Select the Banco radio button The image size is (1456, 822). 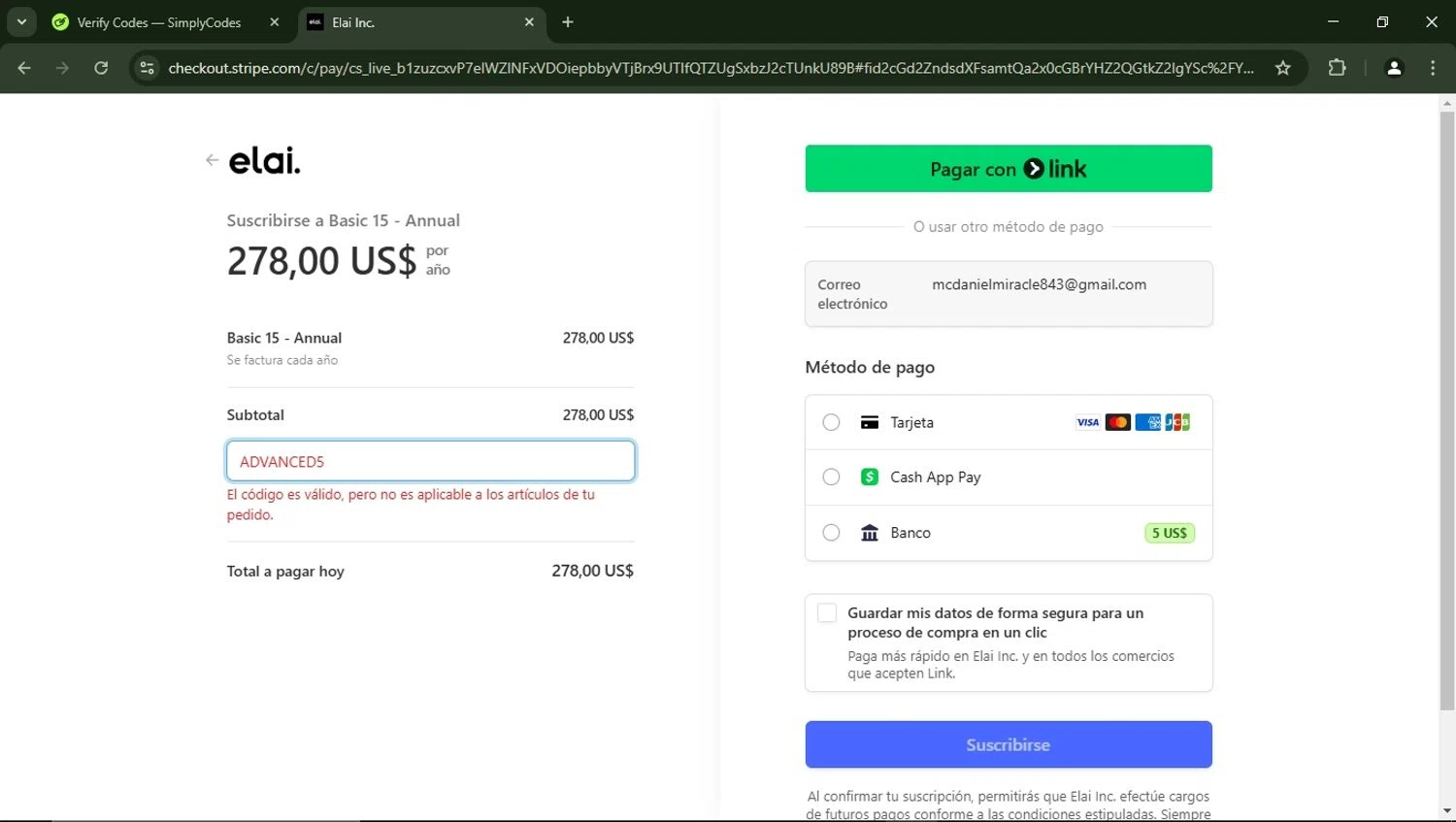tap(831, 533)
